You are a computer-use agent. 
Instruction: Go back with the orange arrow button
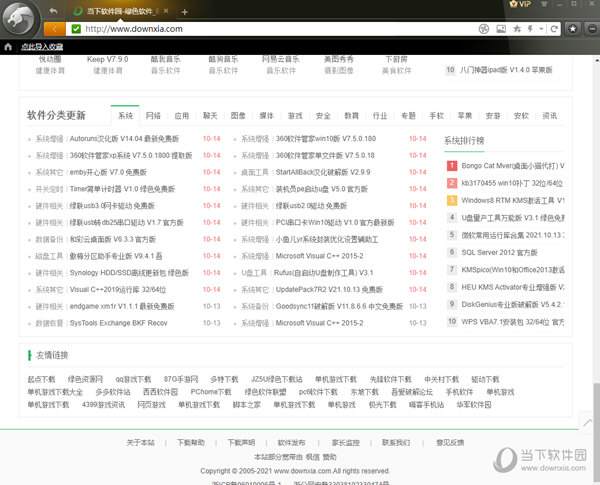(x=54, y=29)
